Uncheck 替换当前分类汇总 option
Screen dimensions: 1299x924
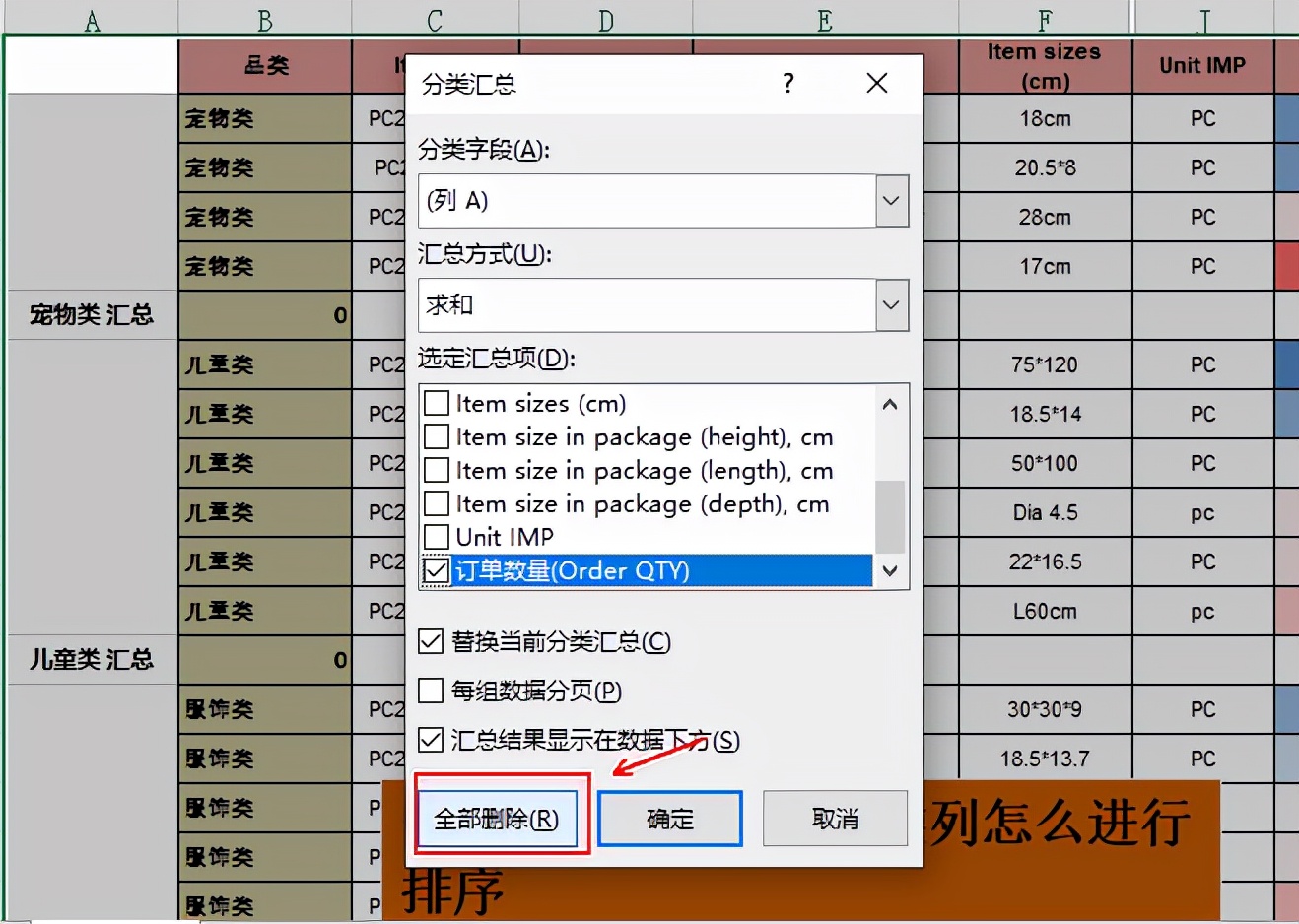pyautogui.click(x=431, y=641)
